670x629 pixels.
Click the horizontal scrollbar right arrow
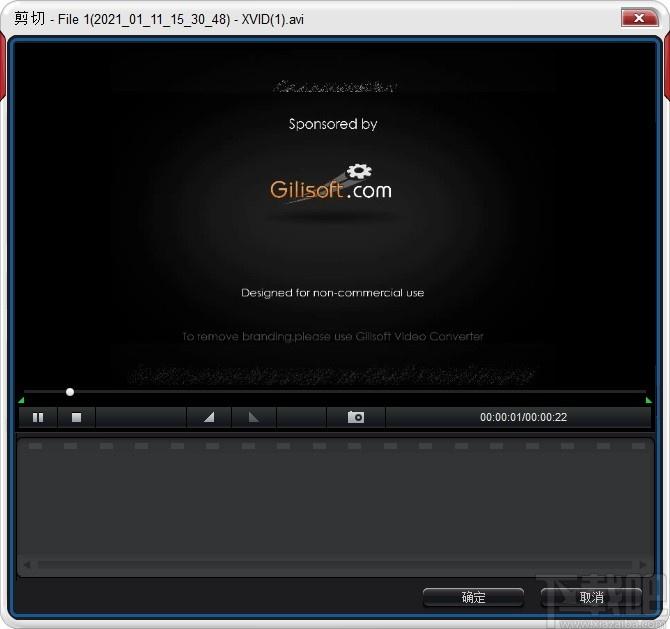tap(643, 565)
